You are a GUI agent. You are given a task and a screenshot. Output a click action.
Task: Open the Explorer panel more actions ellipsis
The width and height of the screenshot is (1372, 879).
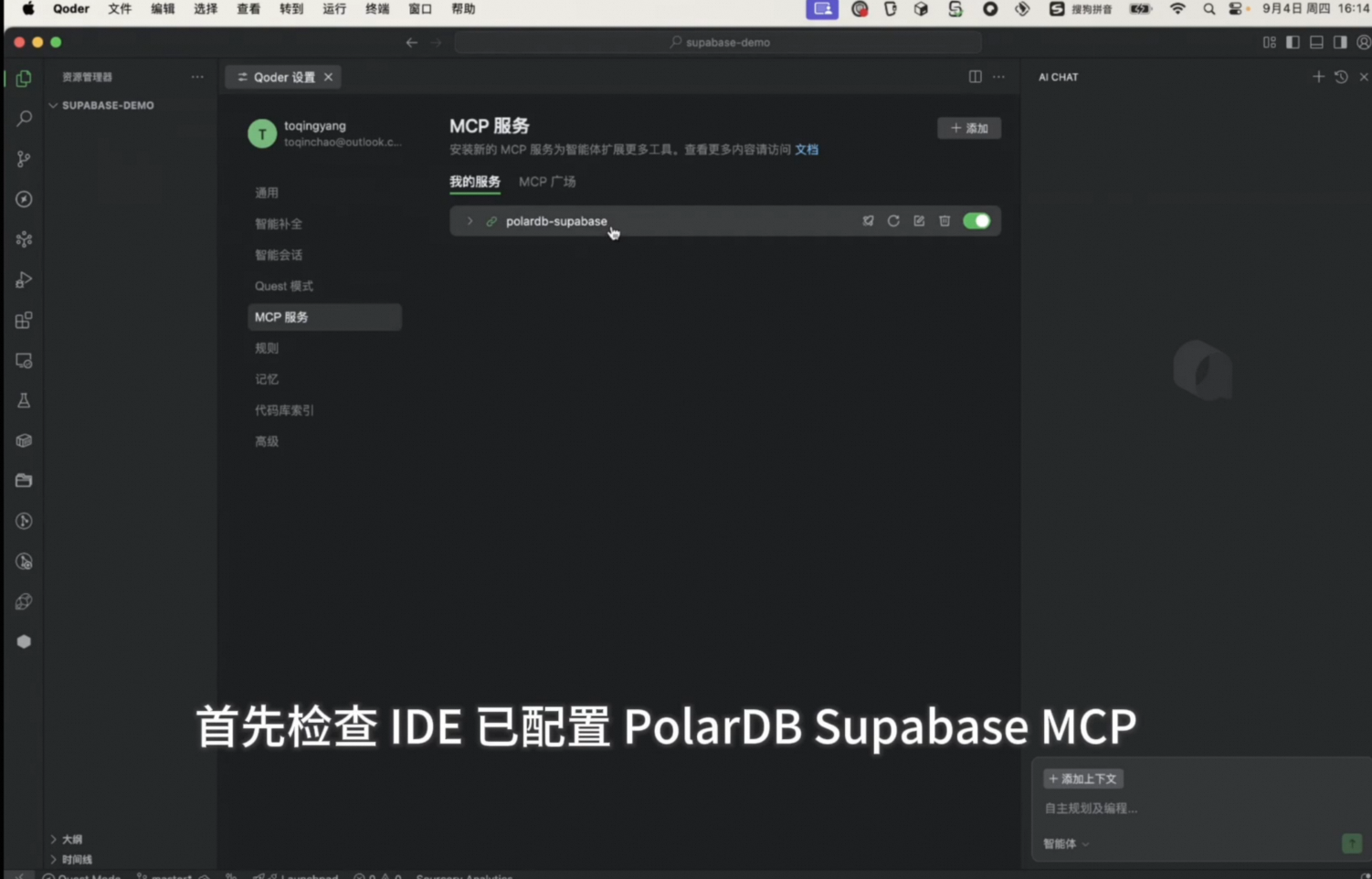point(197,77)
